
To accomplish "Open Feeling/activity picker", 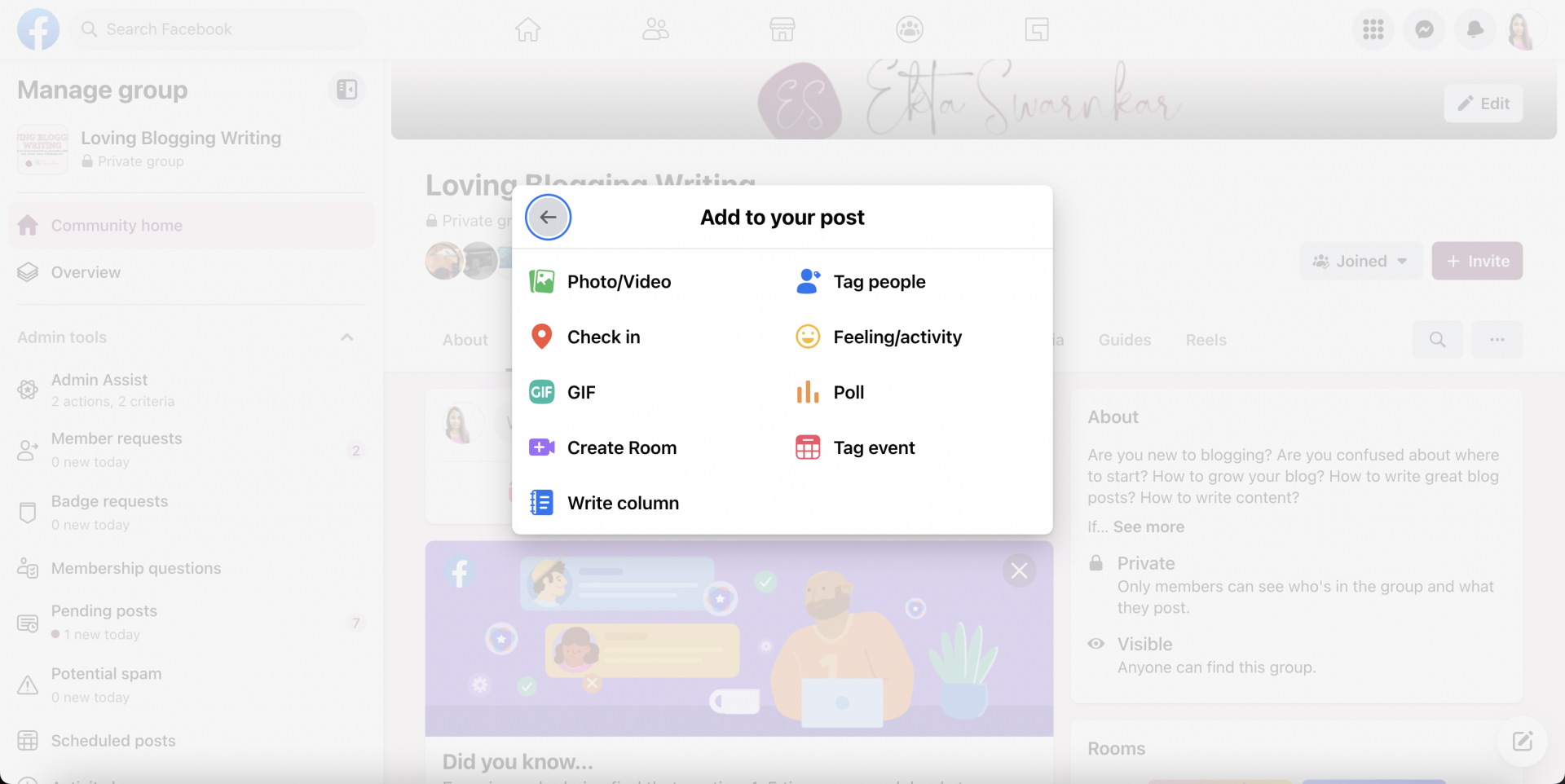I will [x=897, y=336].
